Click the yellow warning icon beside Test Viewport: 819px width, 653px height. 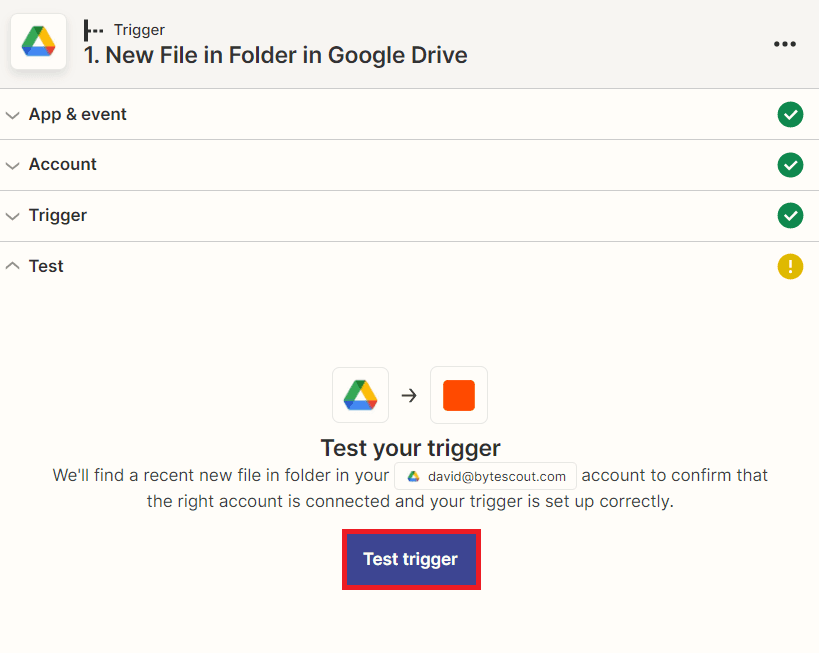(790, 267)
